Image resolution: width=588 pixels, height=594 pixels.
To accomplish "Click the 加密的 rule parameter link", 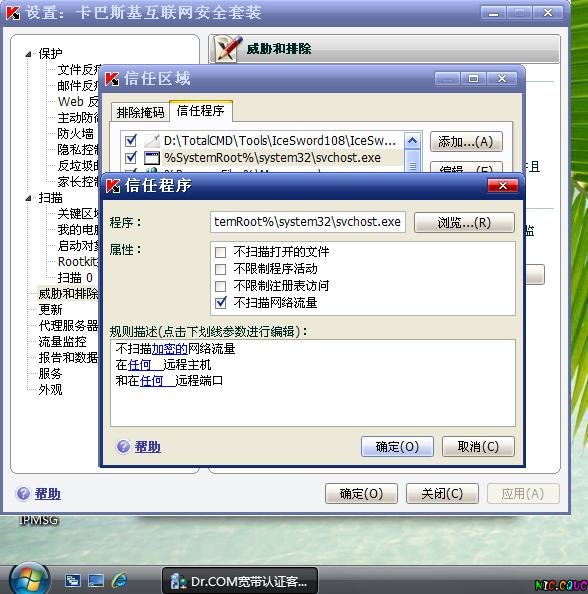I will 170,349.
